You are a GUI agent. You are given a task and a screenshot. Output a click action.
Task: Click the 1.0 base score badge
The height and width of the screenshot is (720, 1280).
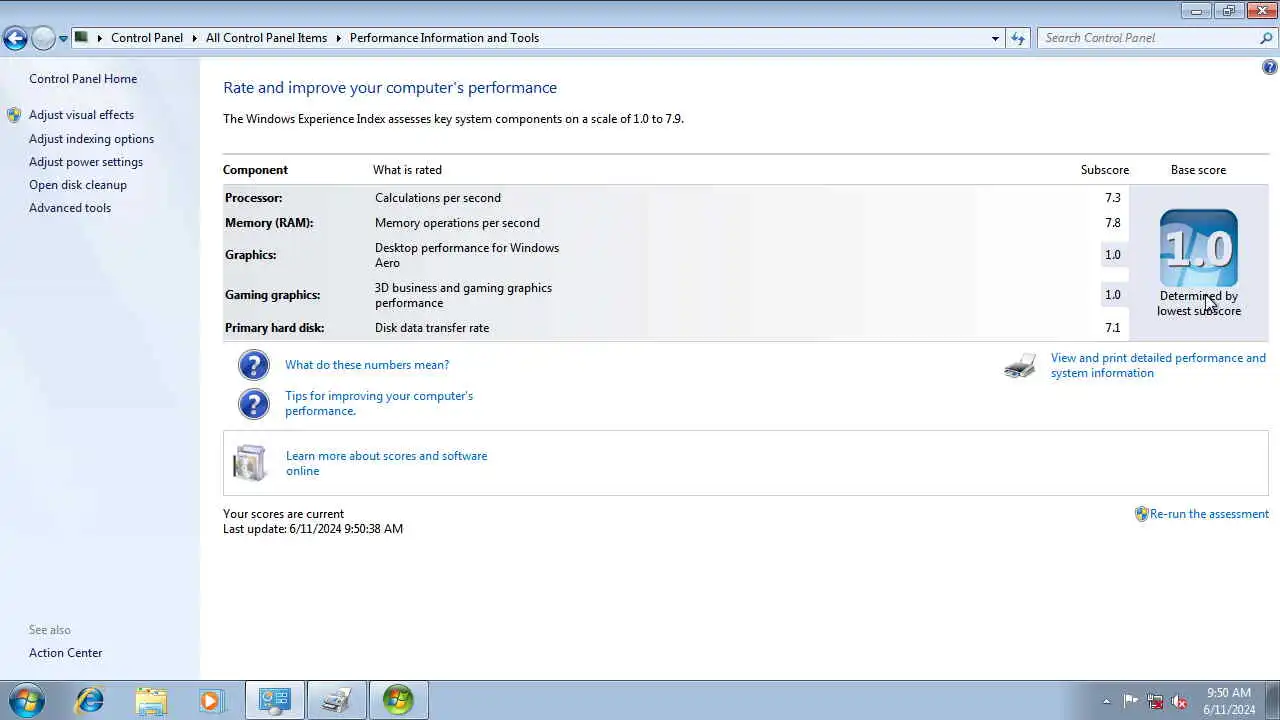point(1199,248)
